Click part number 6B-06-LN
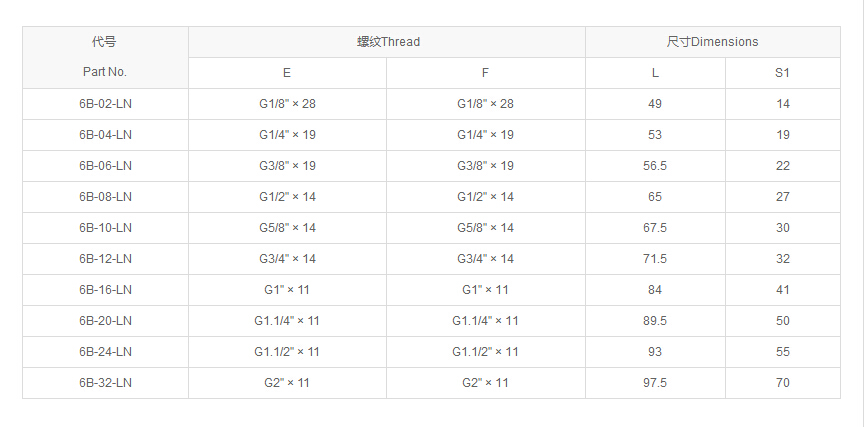This screenshot has height=427, width=865. [x=105, y=166]
